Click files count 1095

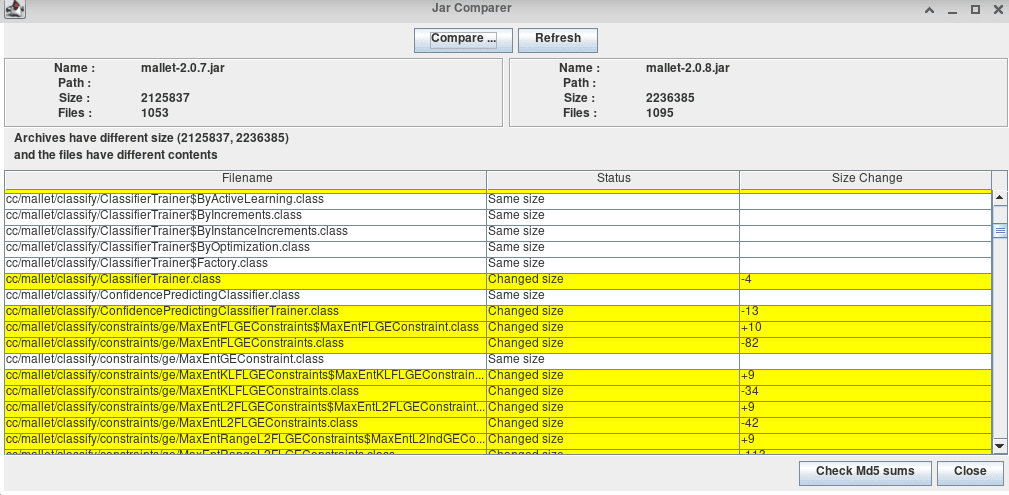[660, 113]
